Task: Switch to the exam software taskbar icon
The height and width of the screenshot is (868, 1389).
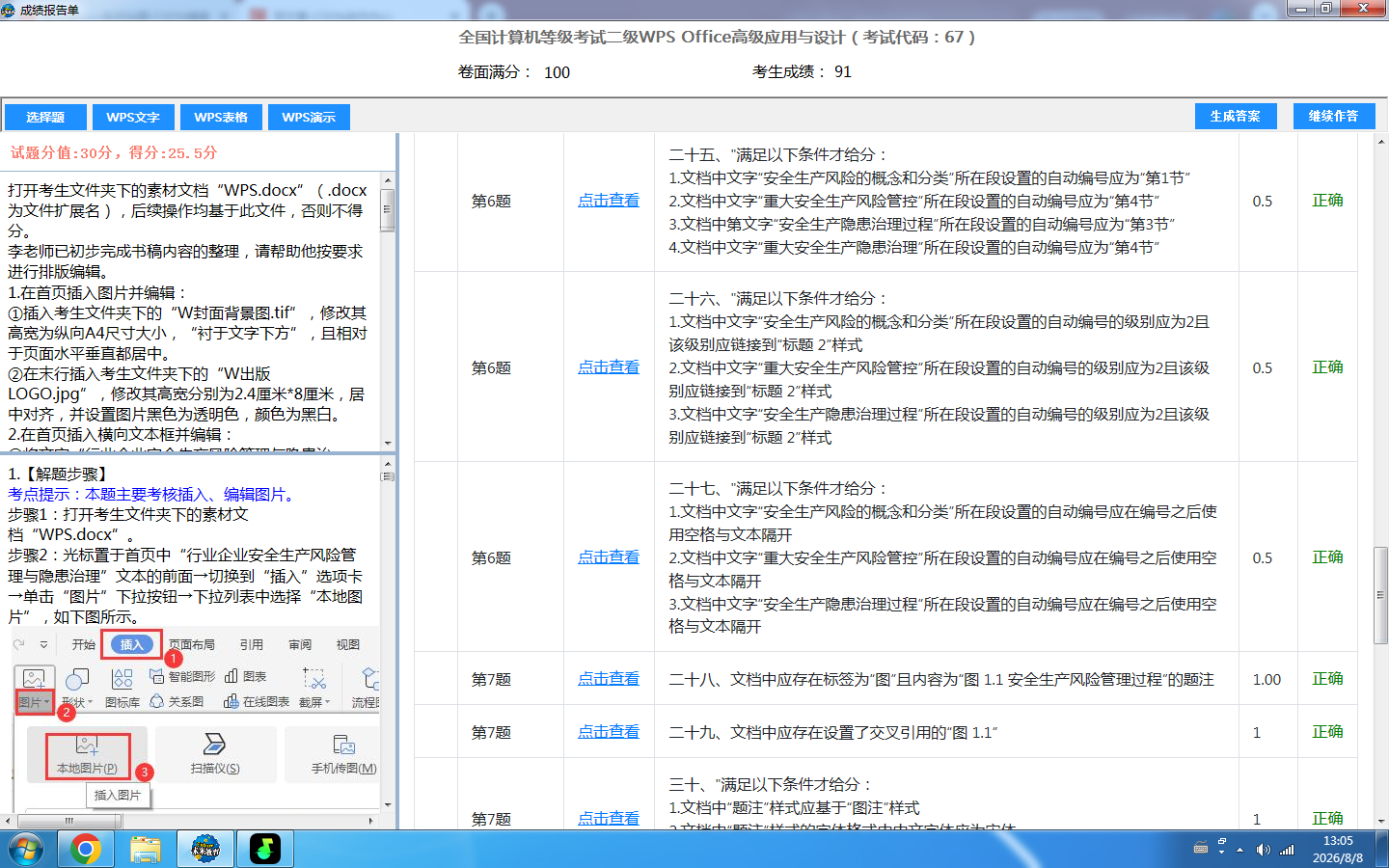Action: [205, 849]
